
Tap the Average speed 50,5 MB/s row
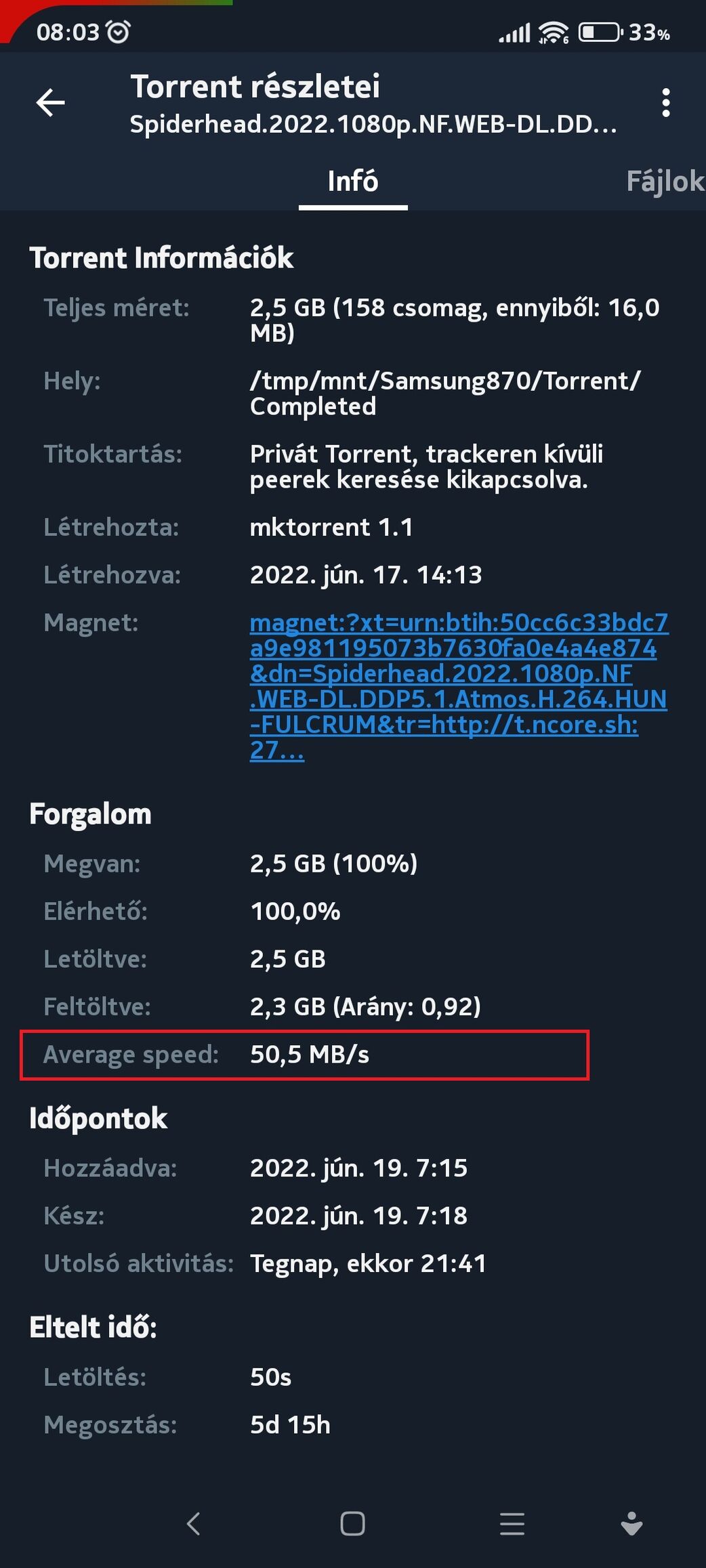(304, 1055)
